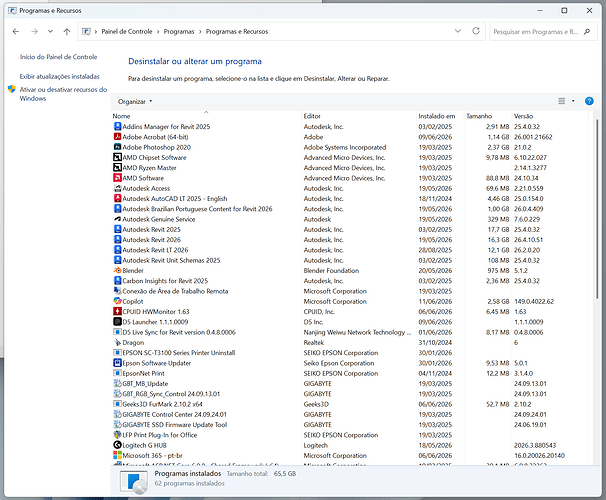
Task: Click the Logitech G HUB icon
Action: tap(117, 445)
